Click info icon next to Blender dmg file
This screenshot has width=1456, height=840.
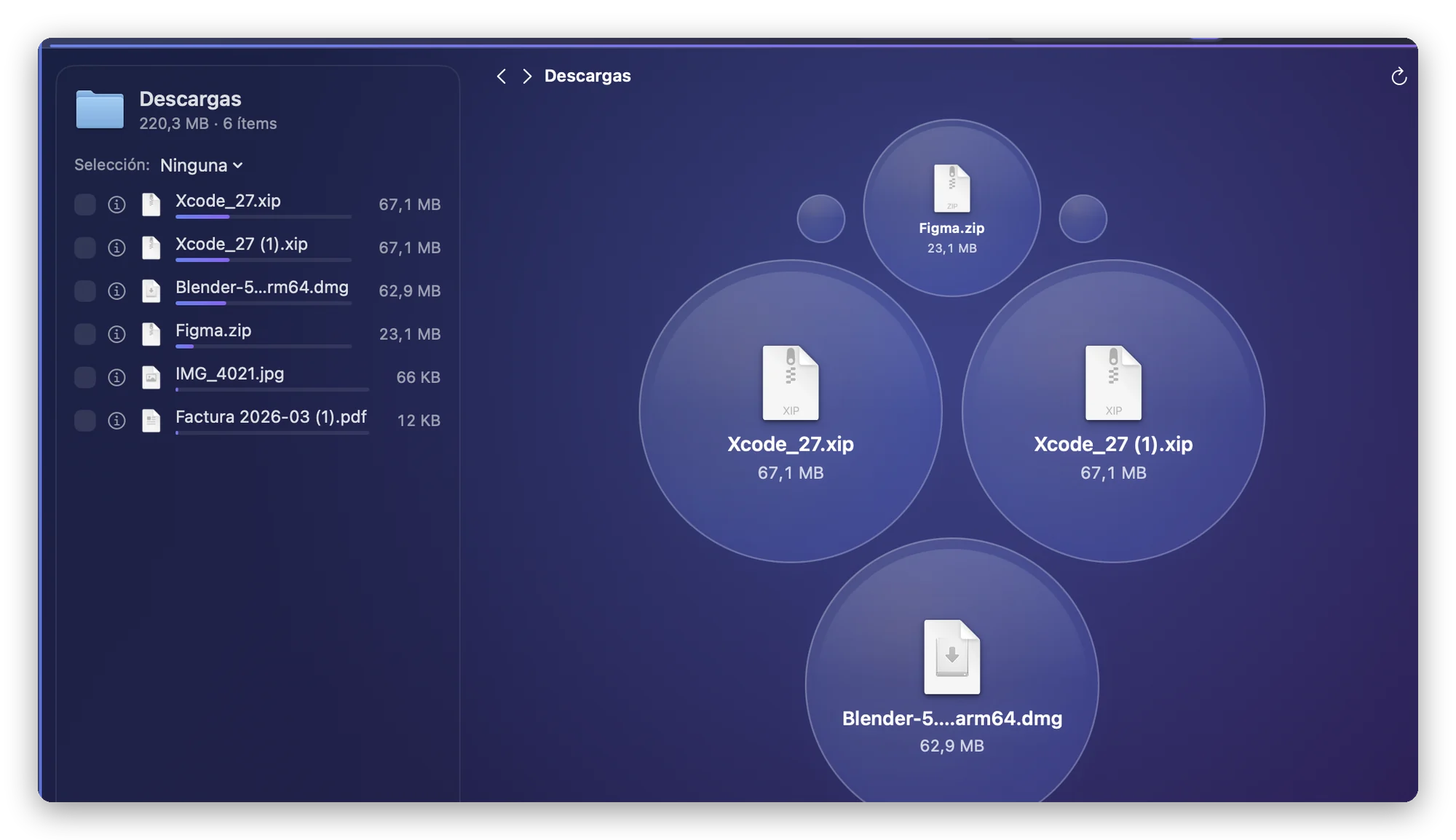[116, 291]
